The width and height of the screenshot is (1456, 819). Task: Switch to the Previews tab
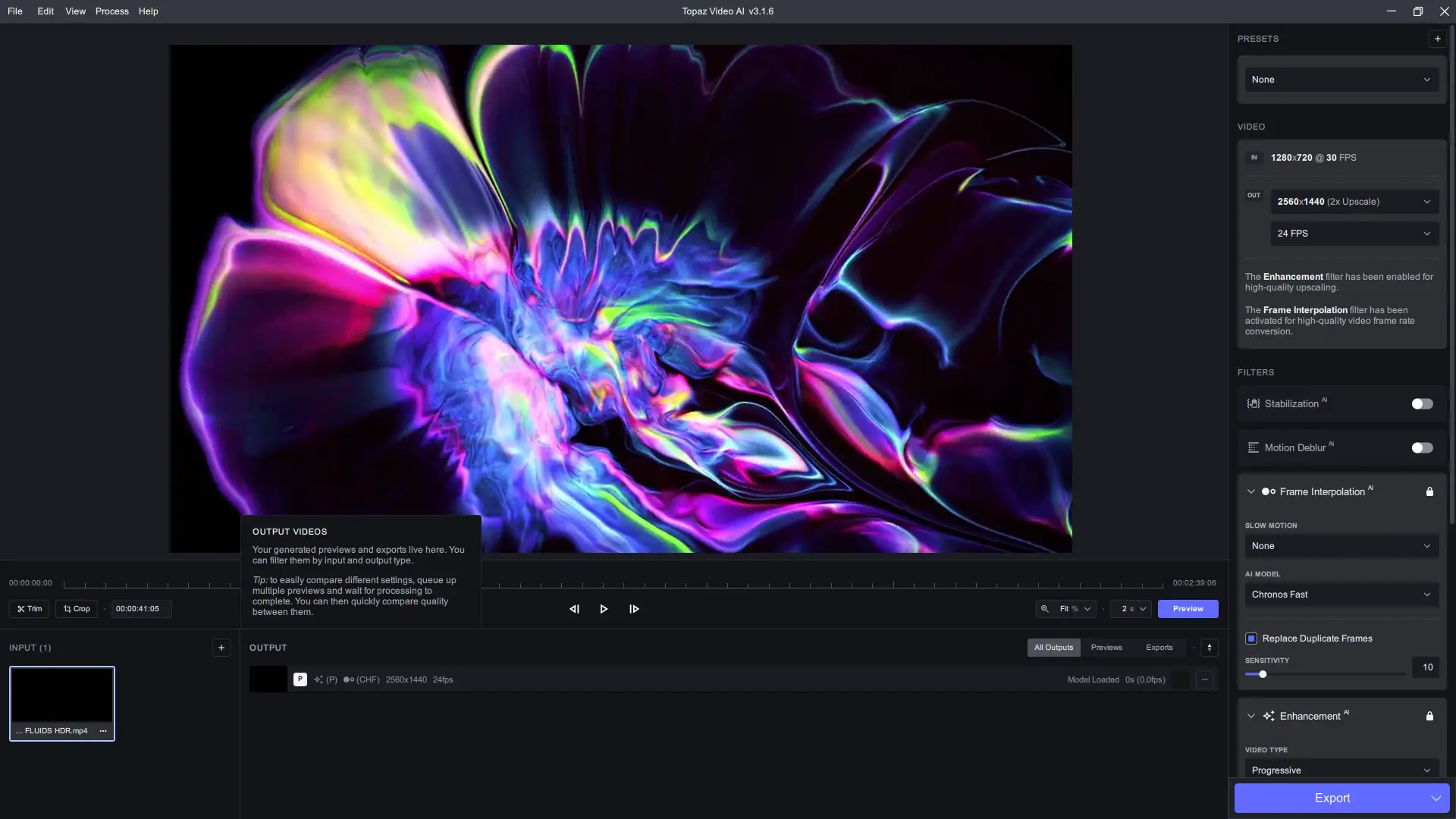pyautogui.click(x=1106, y=648)
